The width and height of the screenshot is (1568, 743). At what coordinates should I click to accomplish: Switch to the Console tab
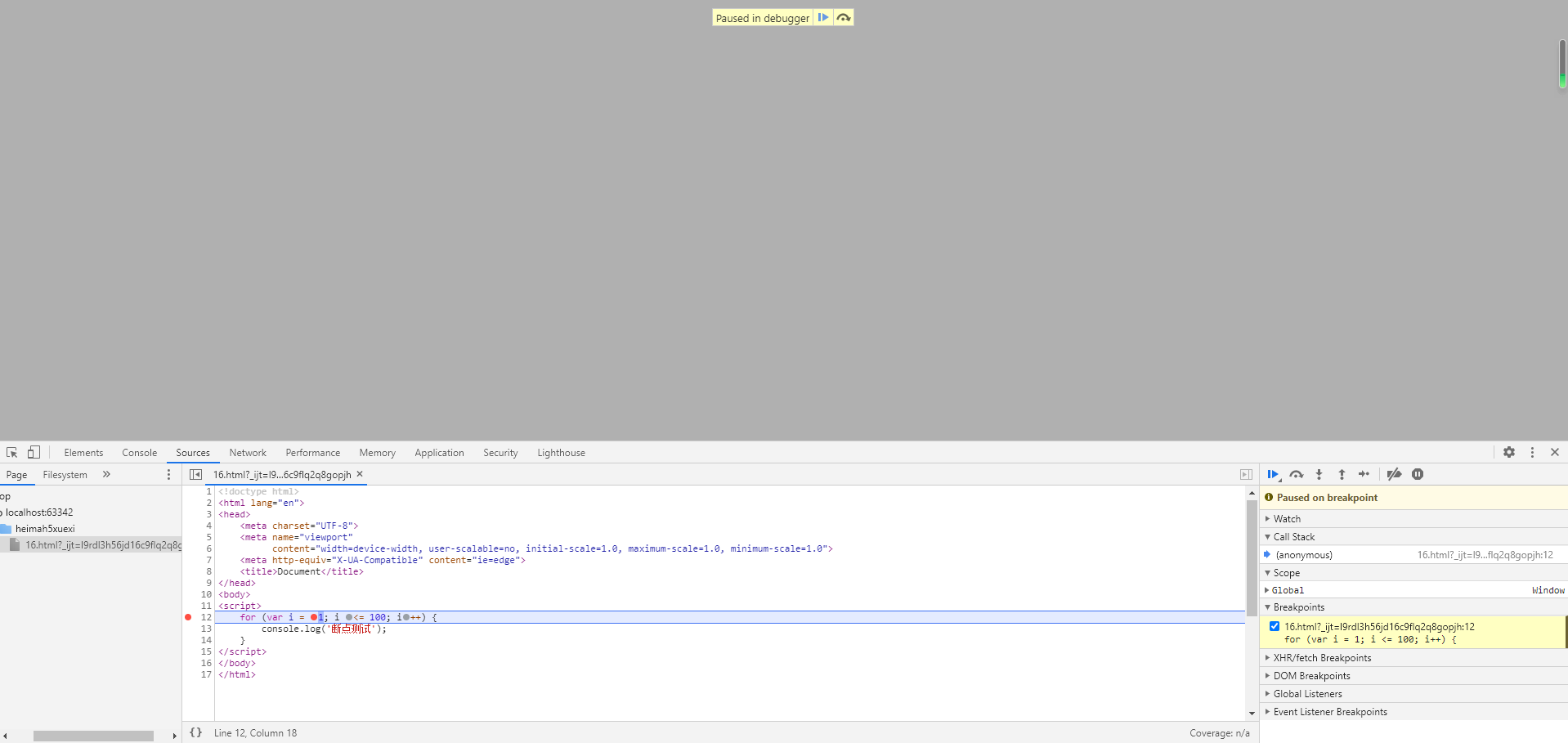coord(139,453)
